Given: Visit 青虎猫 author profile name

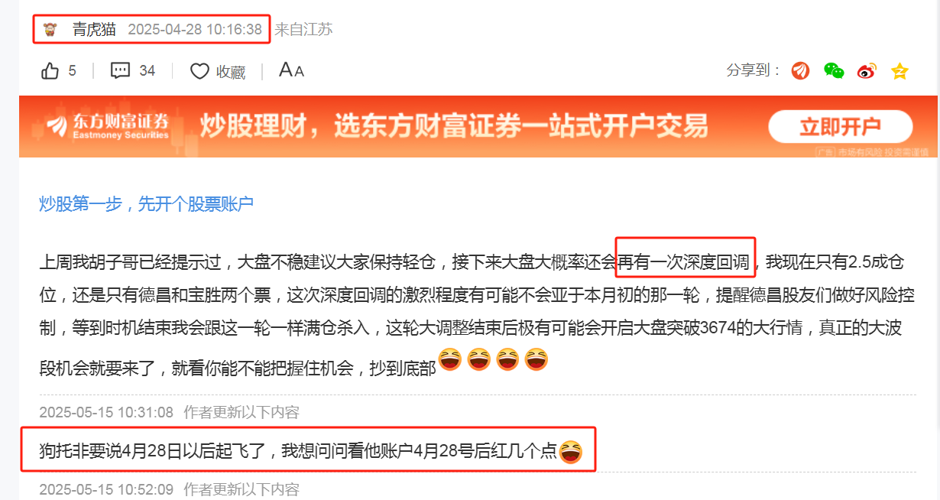Looking at the screenshot, I should [94, 29].
